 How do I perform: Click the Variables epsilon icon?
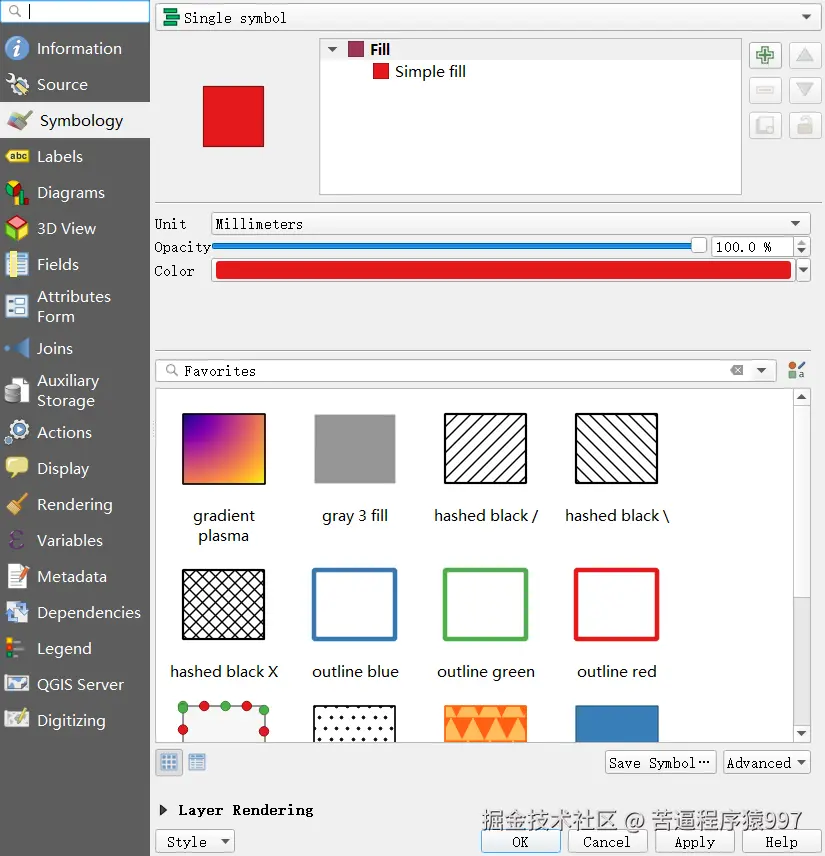pos(17,540)
